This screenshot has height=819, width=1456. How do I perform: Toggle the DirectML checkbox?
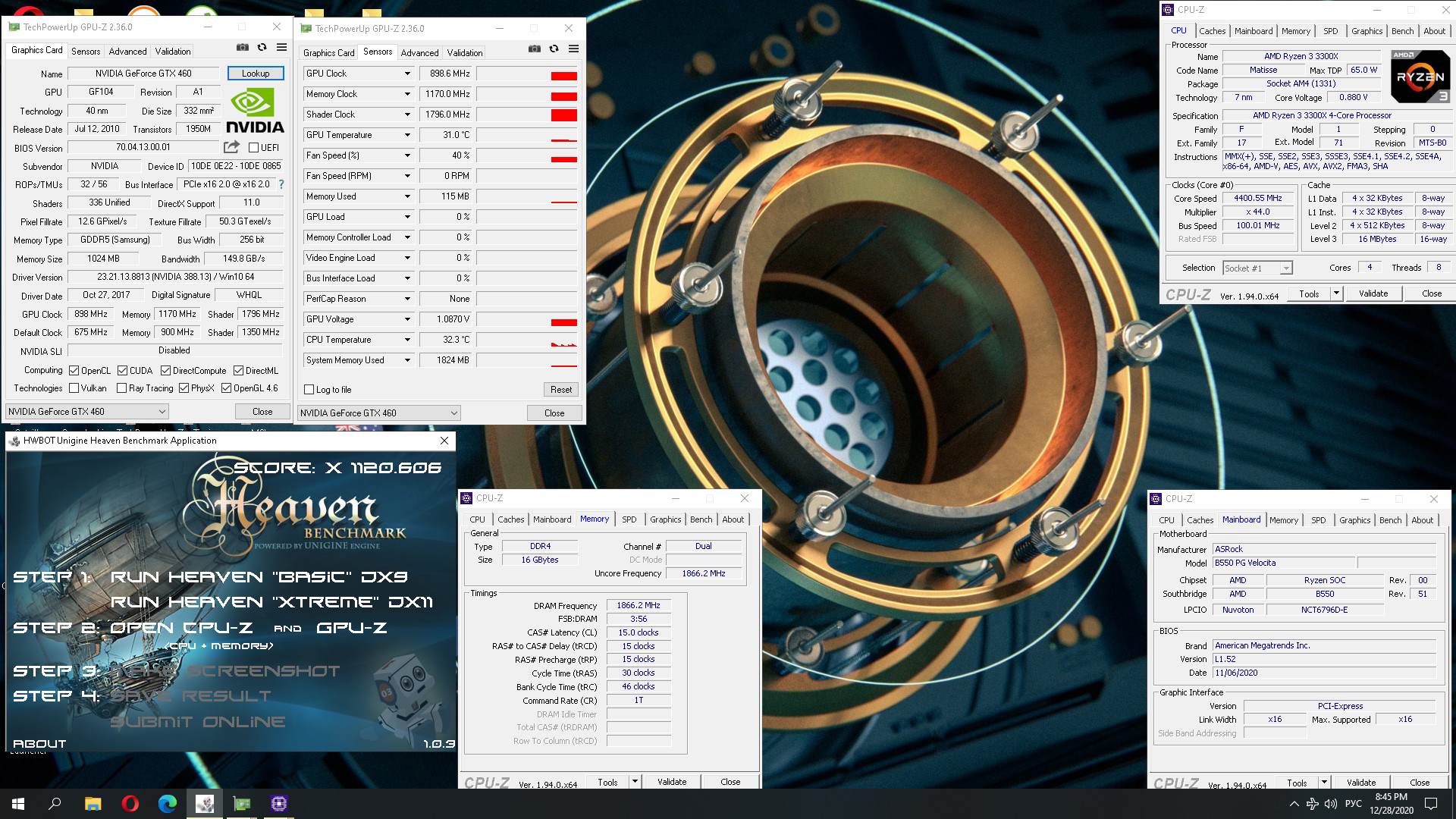point(238,371)
